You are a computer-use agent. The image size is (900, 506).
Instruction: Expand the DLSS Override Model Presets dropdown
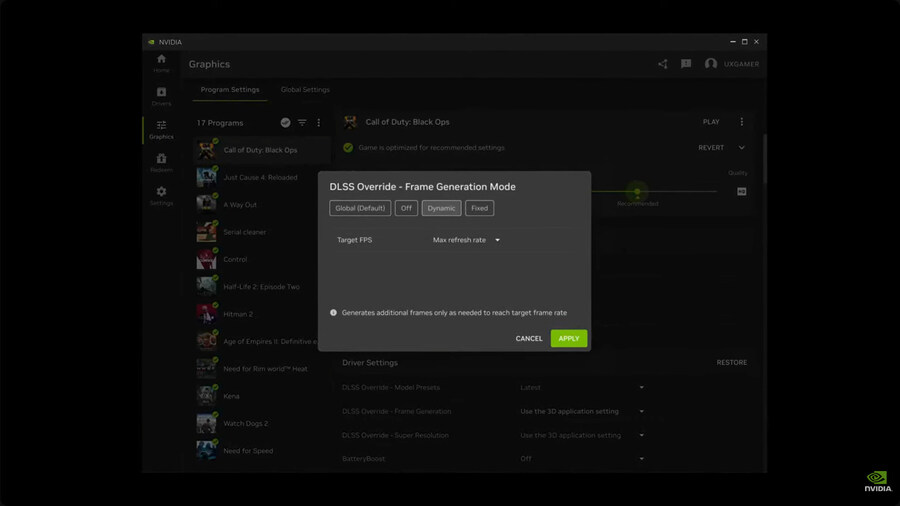tap(581, 387)
